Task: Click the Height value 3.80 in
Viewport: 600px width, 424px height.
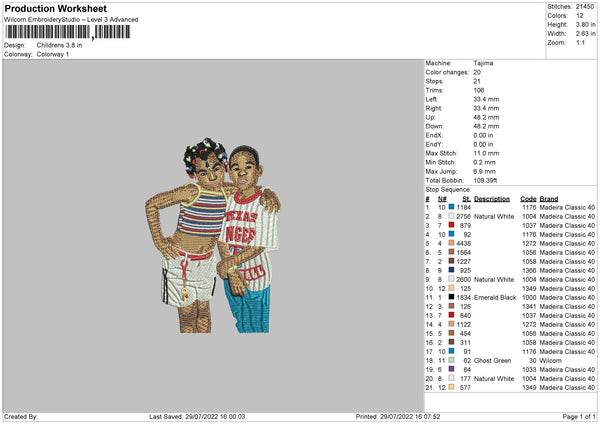Action: pyautogui.click(x=585, y=24)
